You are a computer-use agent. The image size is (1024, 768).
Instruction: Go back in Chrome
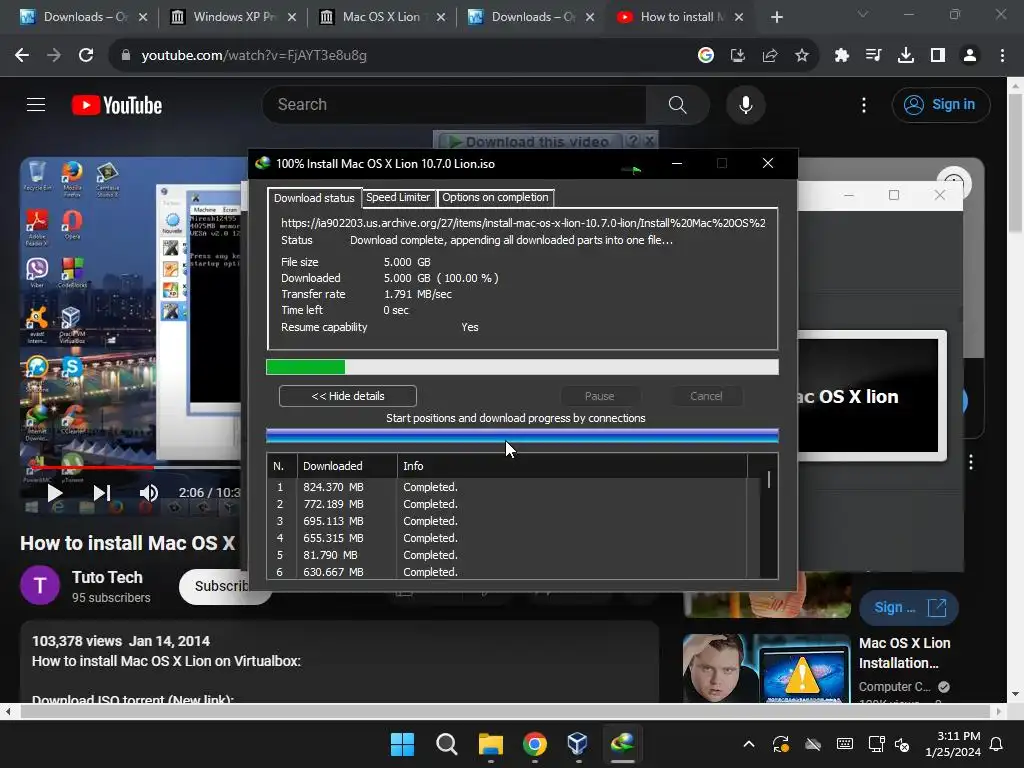[22, 56]
